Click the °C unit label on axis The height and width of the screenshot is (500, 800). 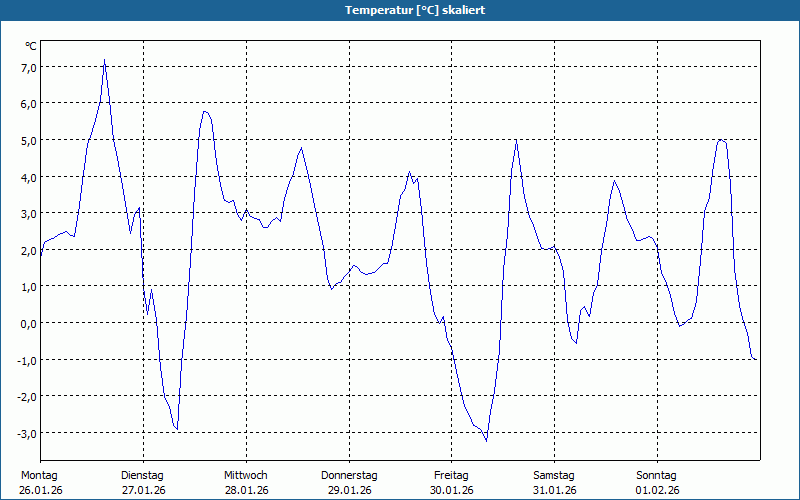click(31, 46)
